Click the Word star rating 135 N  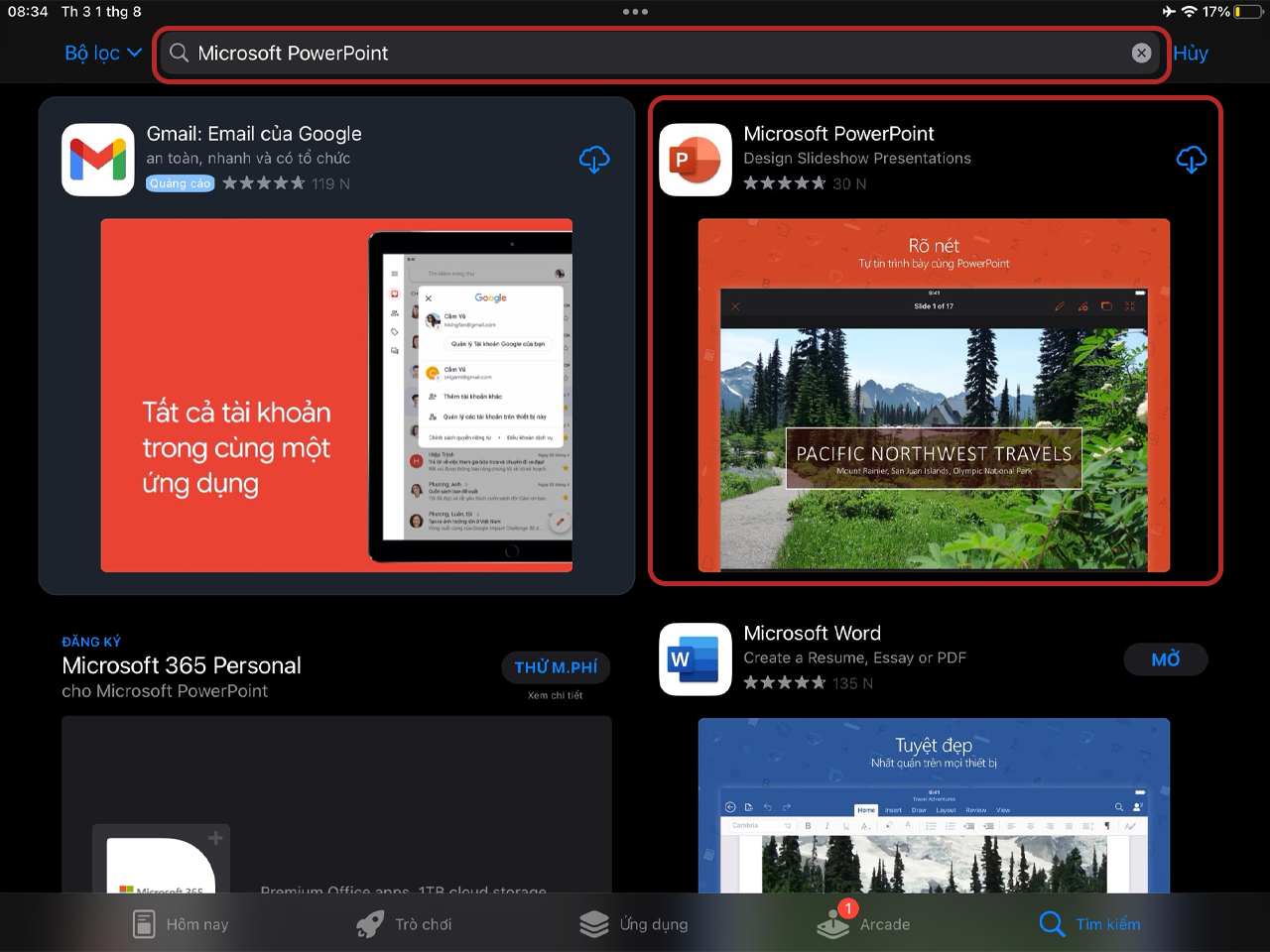[x=808, y=683]
